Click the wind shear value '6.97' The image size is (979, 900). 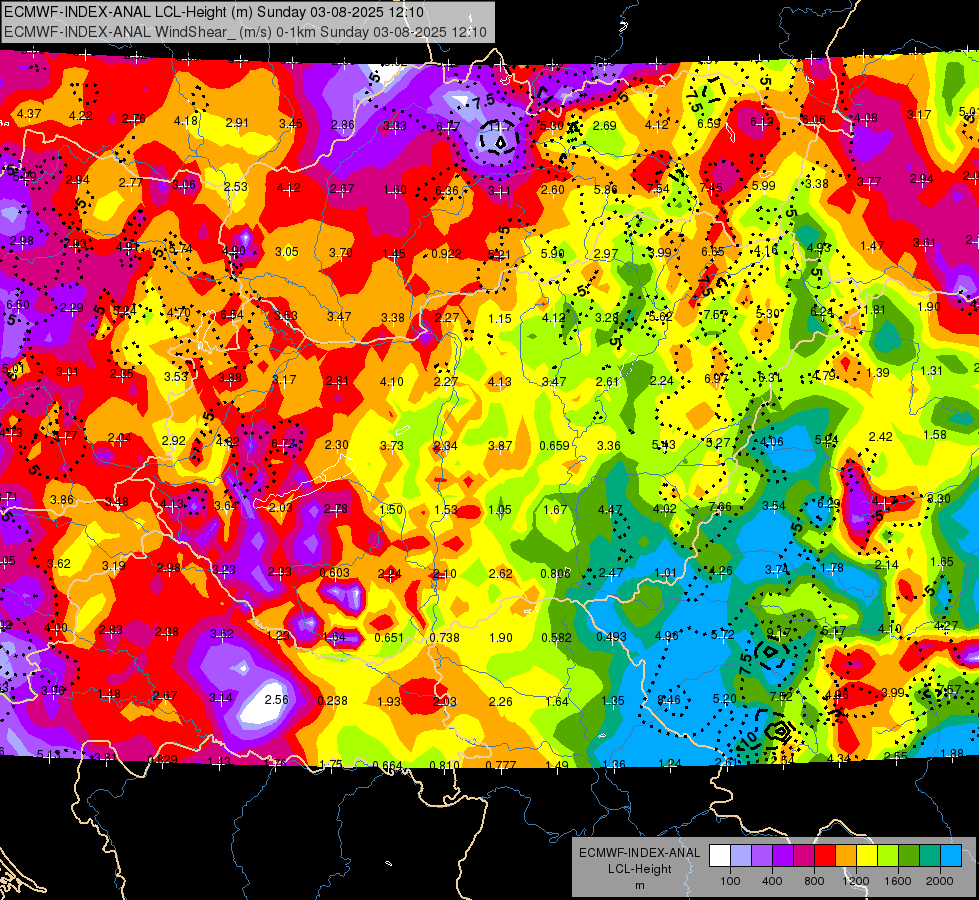(716, 378)
